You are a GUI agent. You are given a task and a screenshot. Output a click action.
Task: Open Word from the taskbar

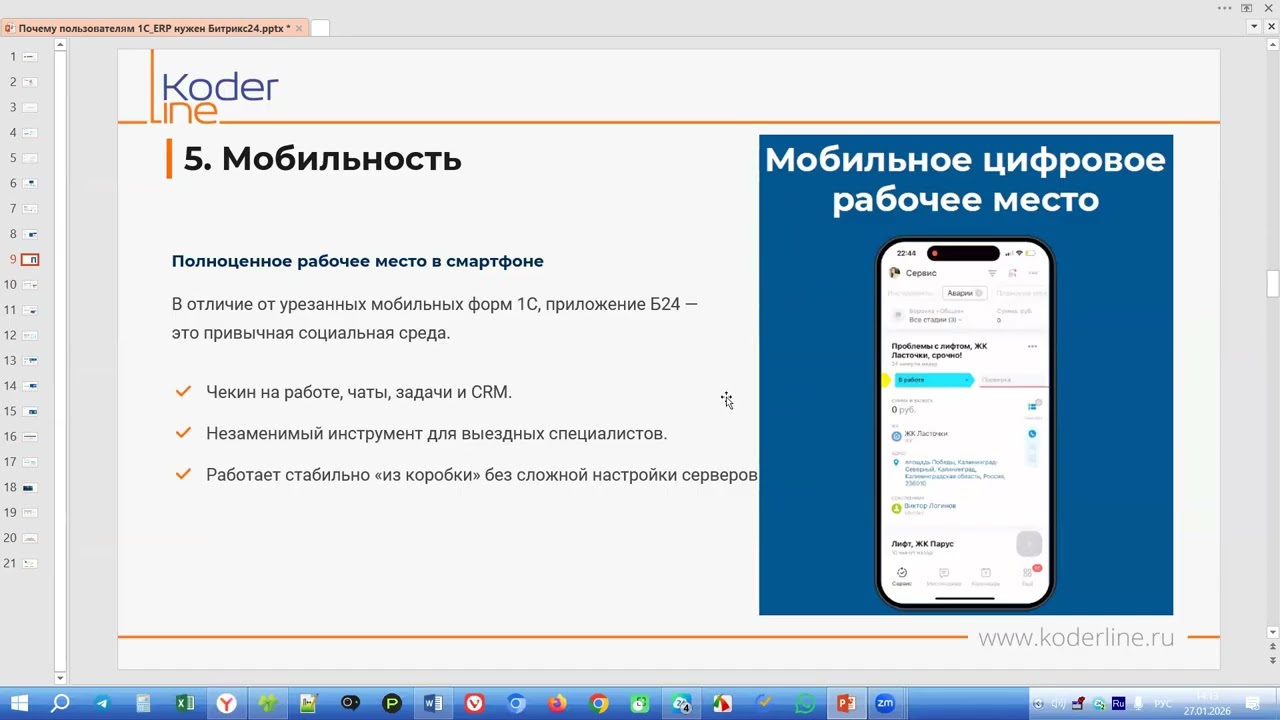(x=433, y=704)
